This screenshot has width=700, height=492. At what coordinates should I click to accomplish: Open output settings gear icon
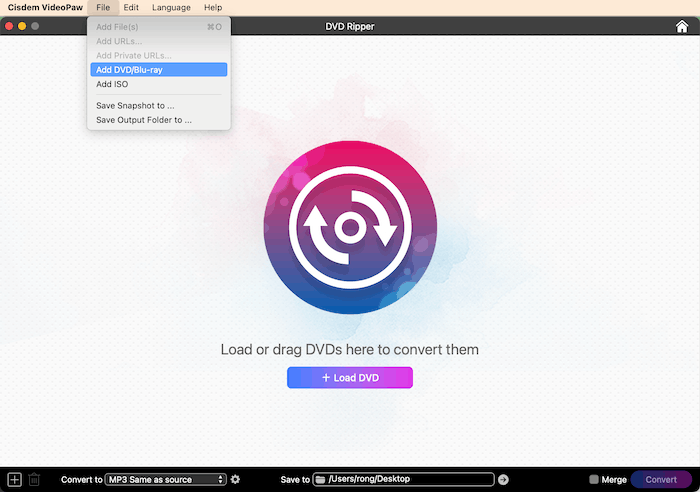(x=235, y=480)
